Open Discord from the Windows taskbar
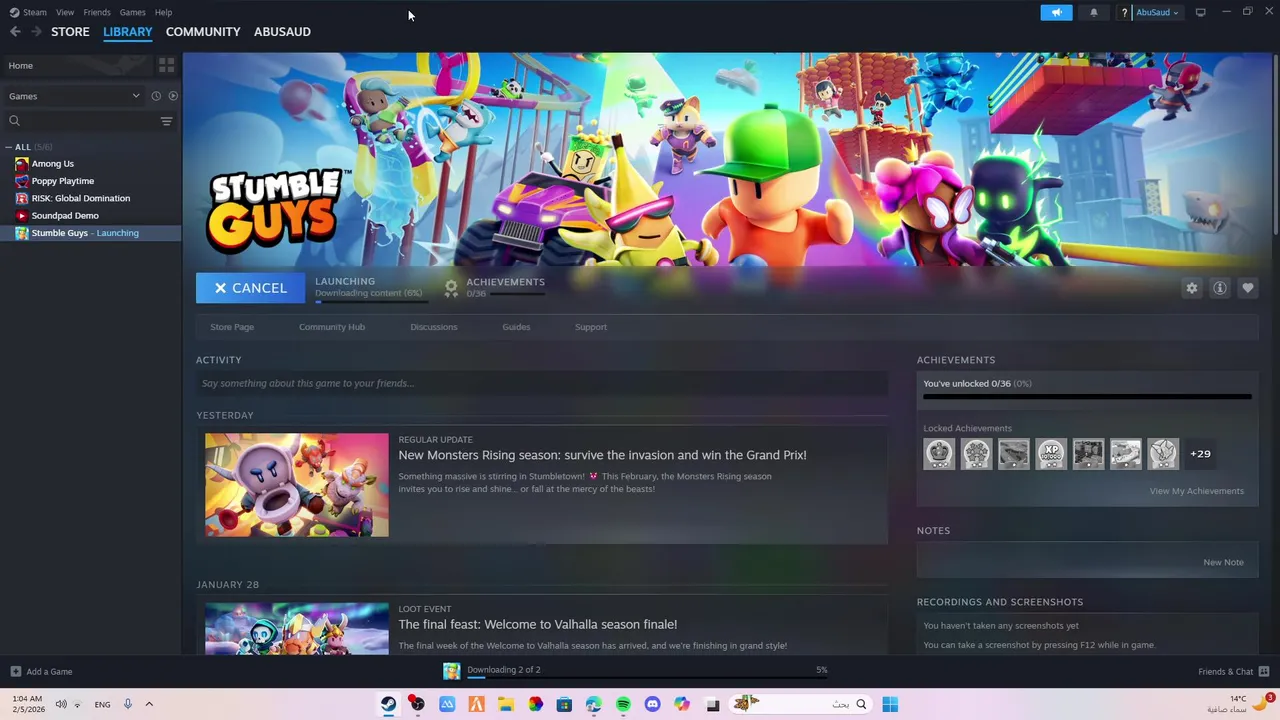The image size is (1280, 720). 653,704
